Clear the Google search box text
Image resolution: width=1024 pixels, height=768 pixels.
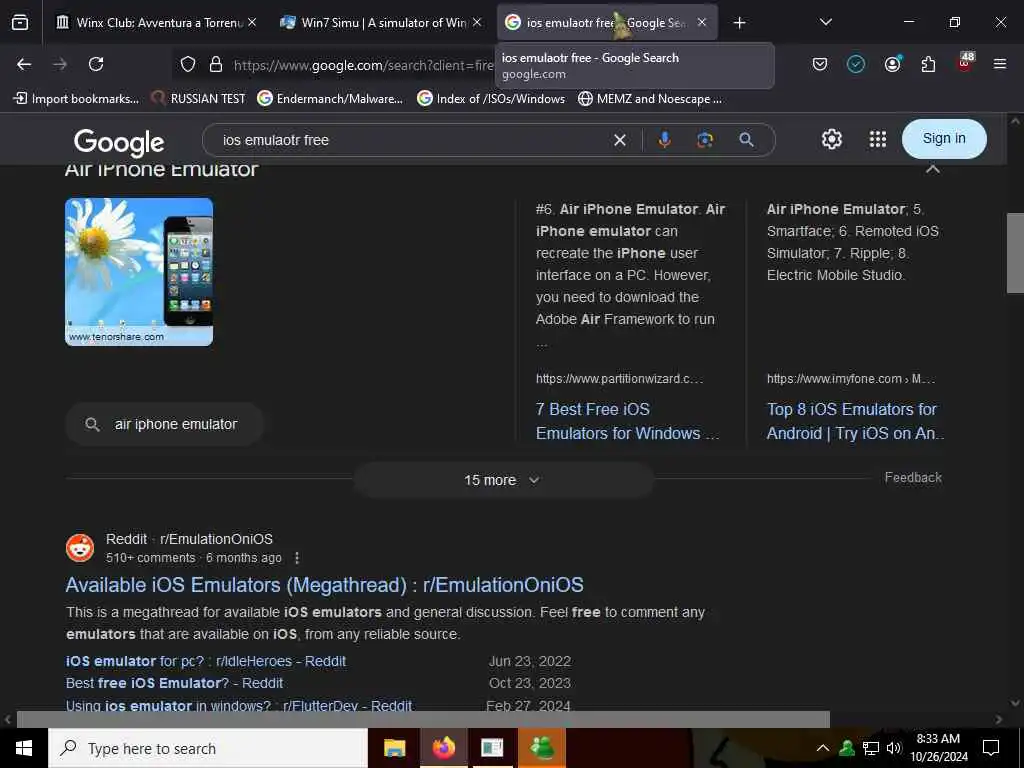coord(620,140)
